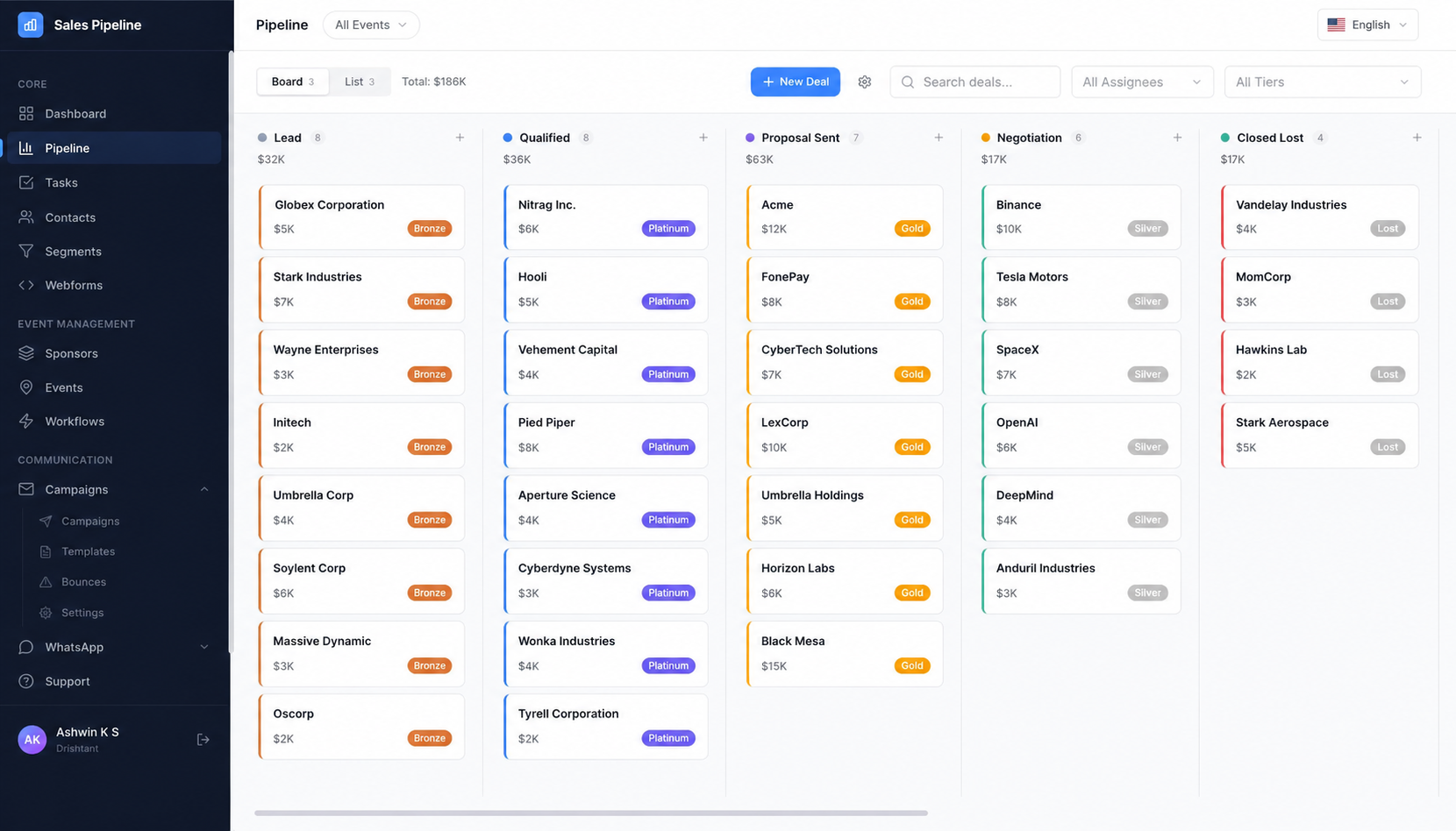Add a deal to the Lead column
Screen dimensions: 1456x831
click(x=460, y=138)
